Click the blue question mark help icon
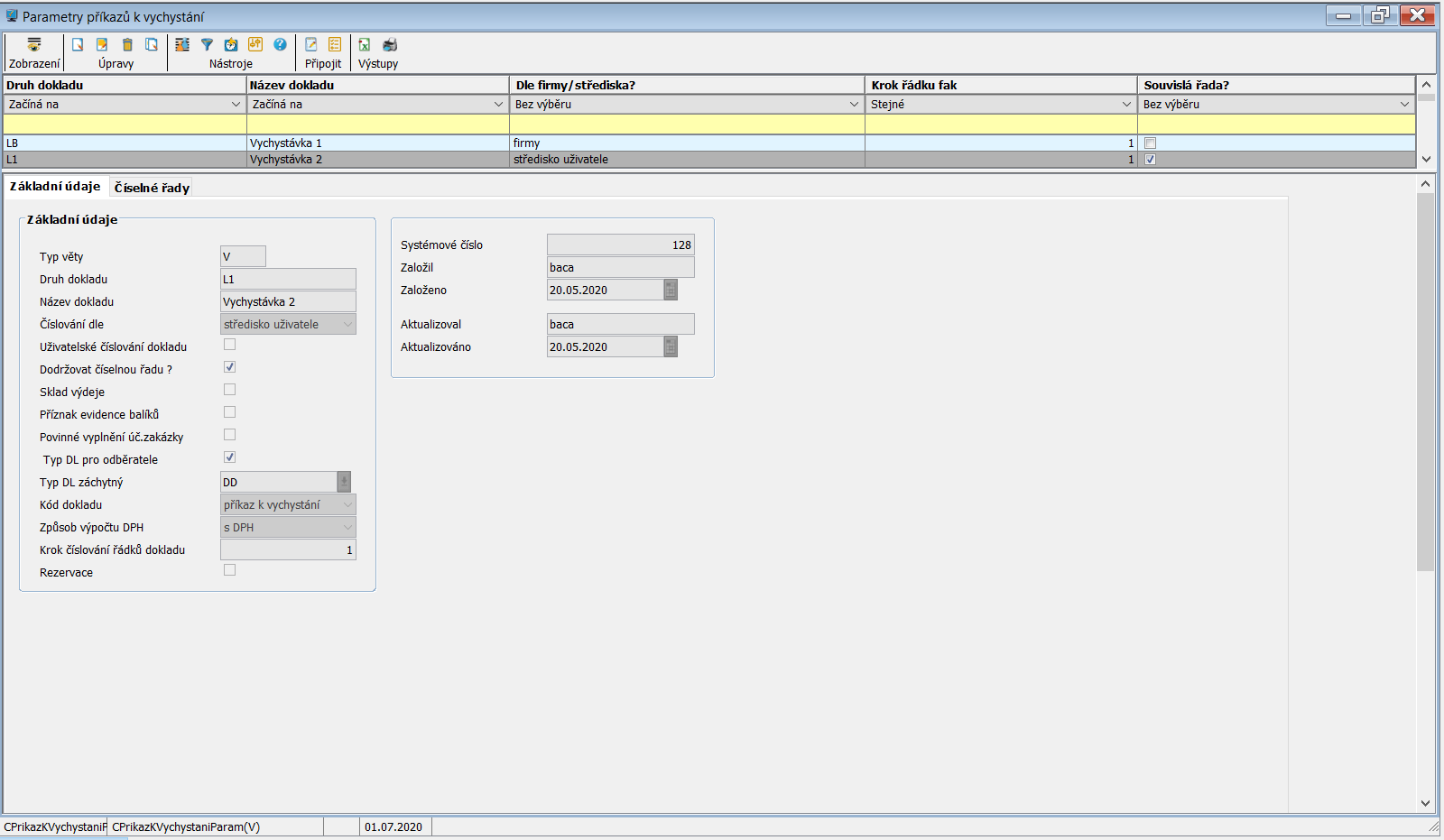The height and width of the screenshot is (840, 1444). click(281, 45)
